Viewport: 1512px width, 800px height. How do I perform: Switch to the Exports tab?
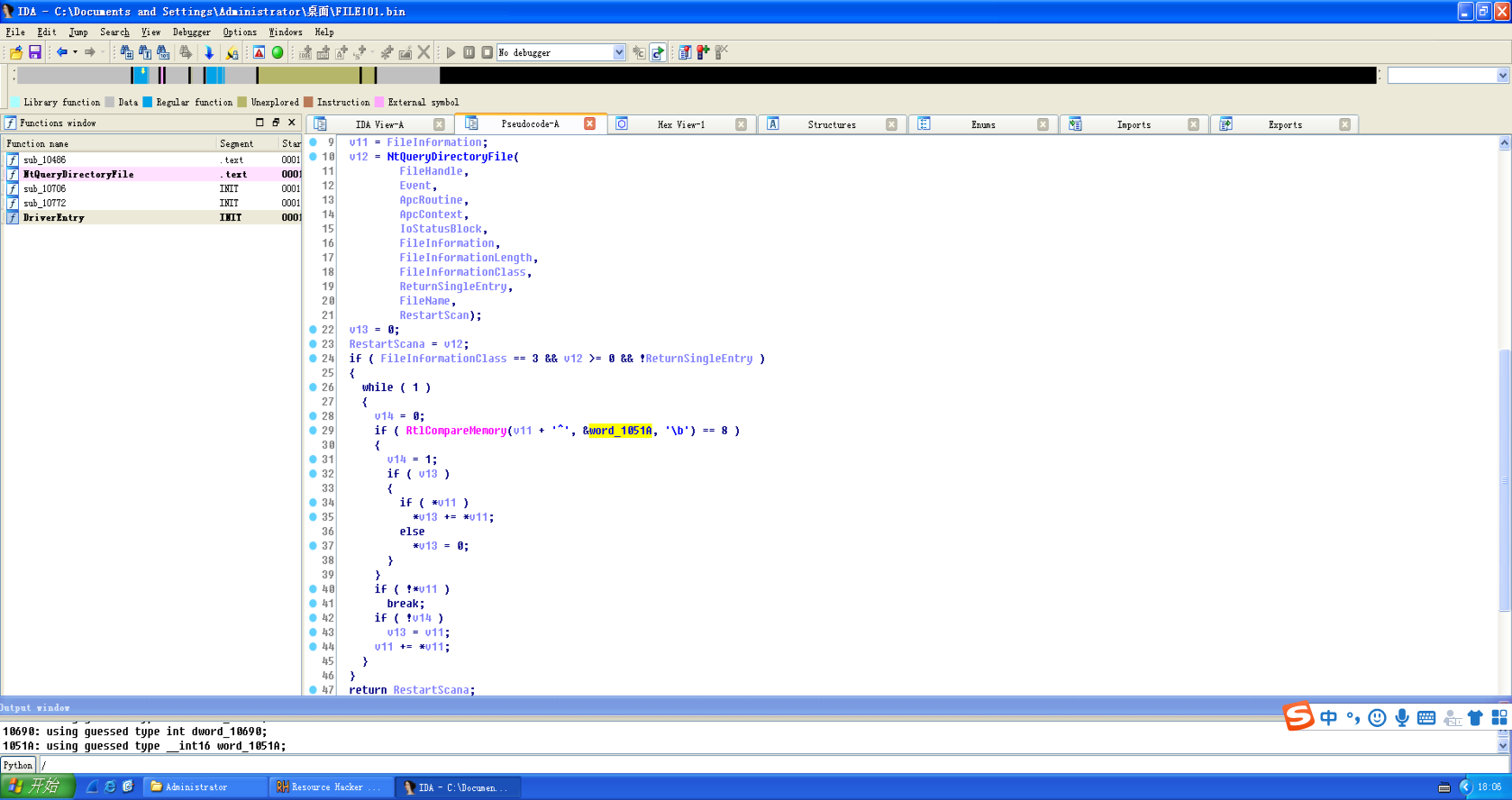click(x=1285, y=124)
